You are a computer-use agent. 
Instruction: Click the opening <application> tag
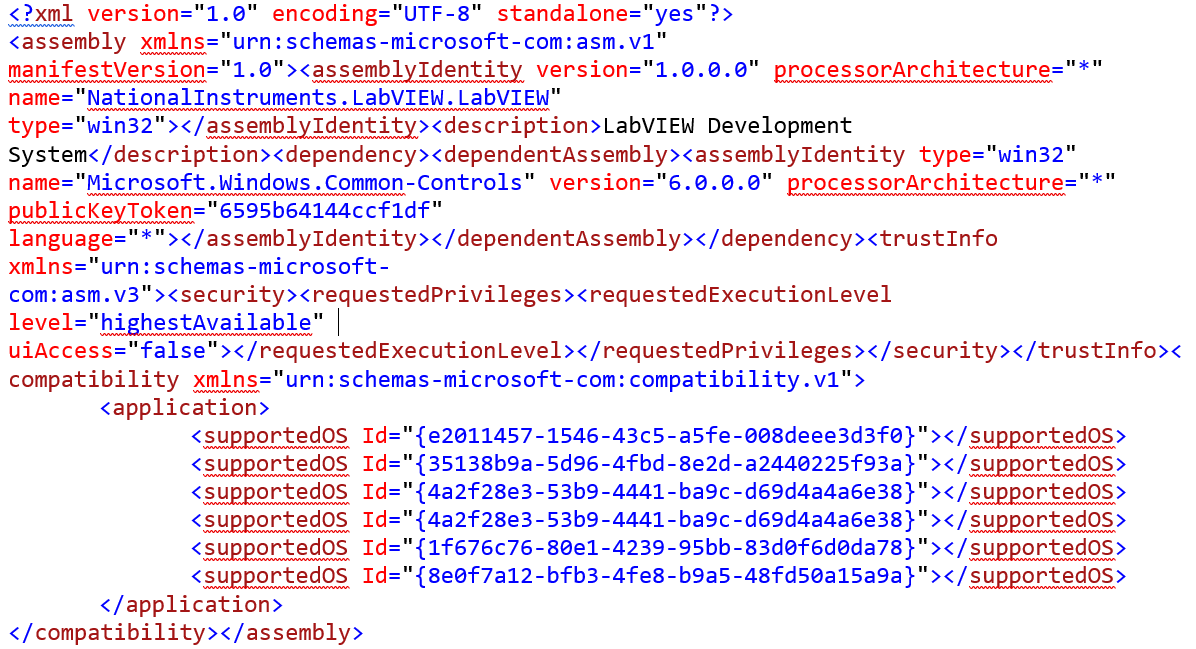click(x=185, y=408)
